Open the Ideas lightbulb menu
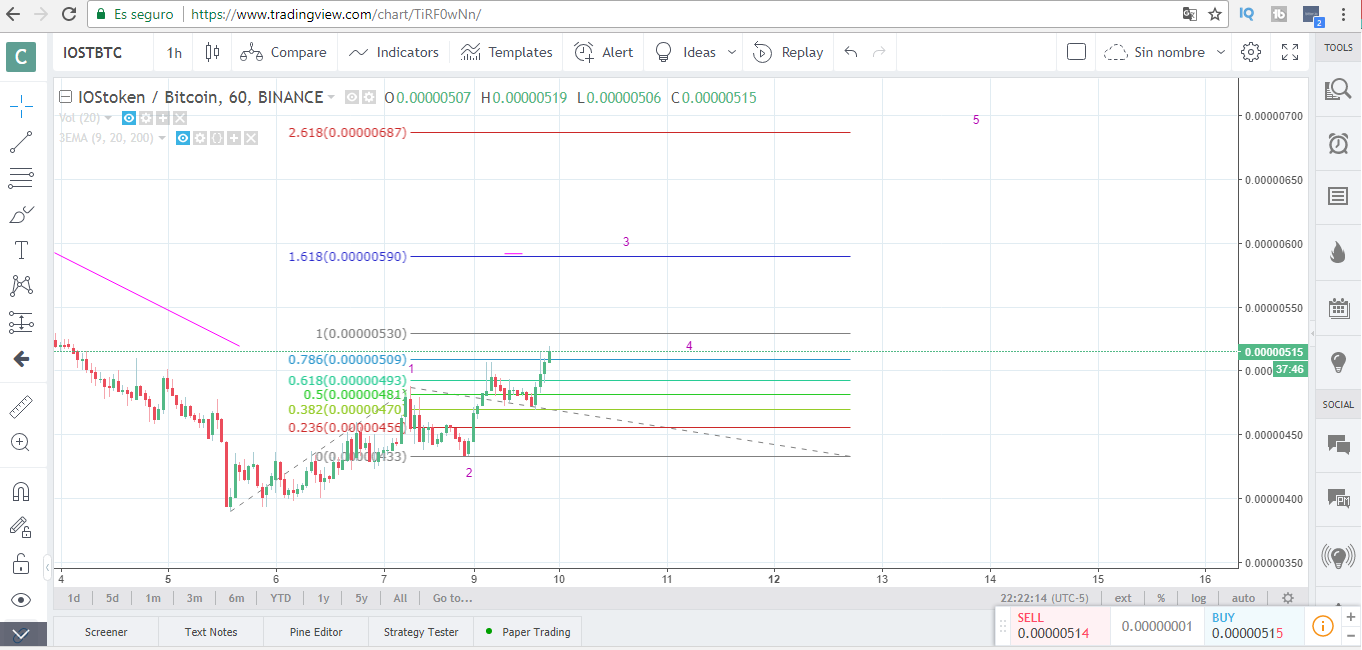Viewport: 1362px width, 650px height. coord(686,52)
